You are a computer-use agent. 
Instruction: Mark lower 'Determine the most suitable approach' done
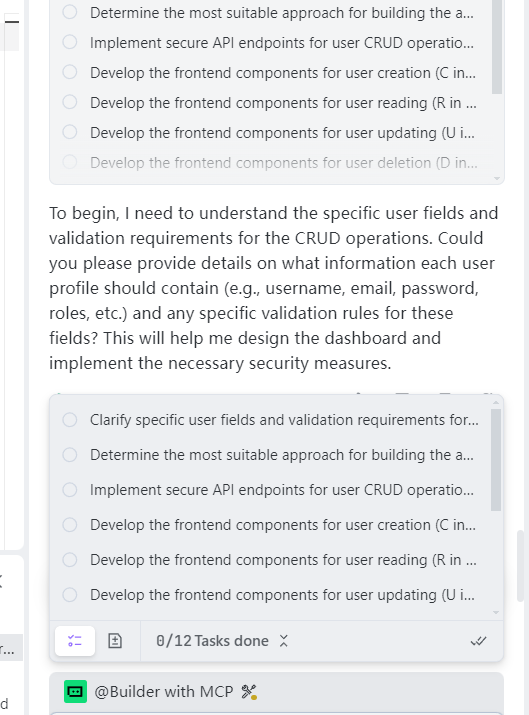70,455
